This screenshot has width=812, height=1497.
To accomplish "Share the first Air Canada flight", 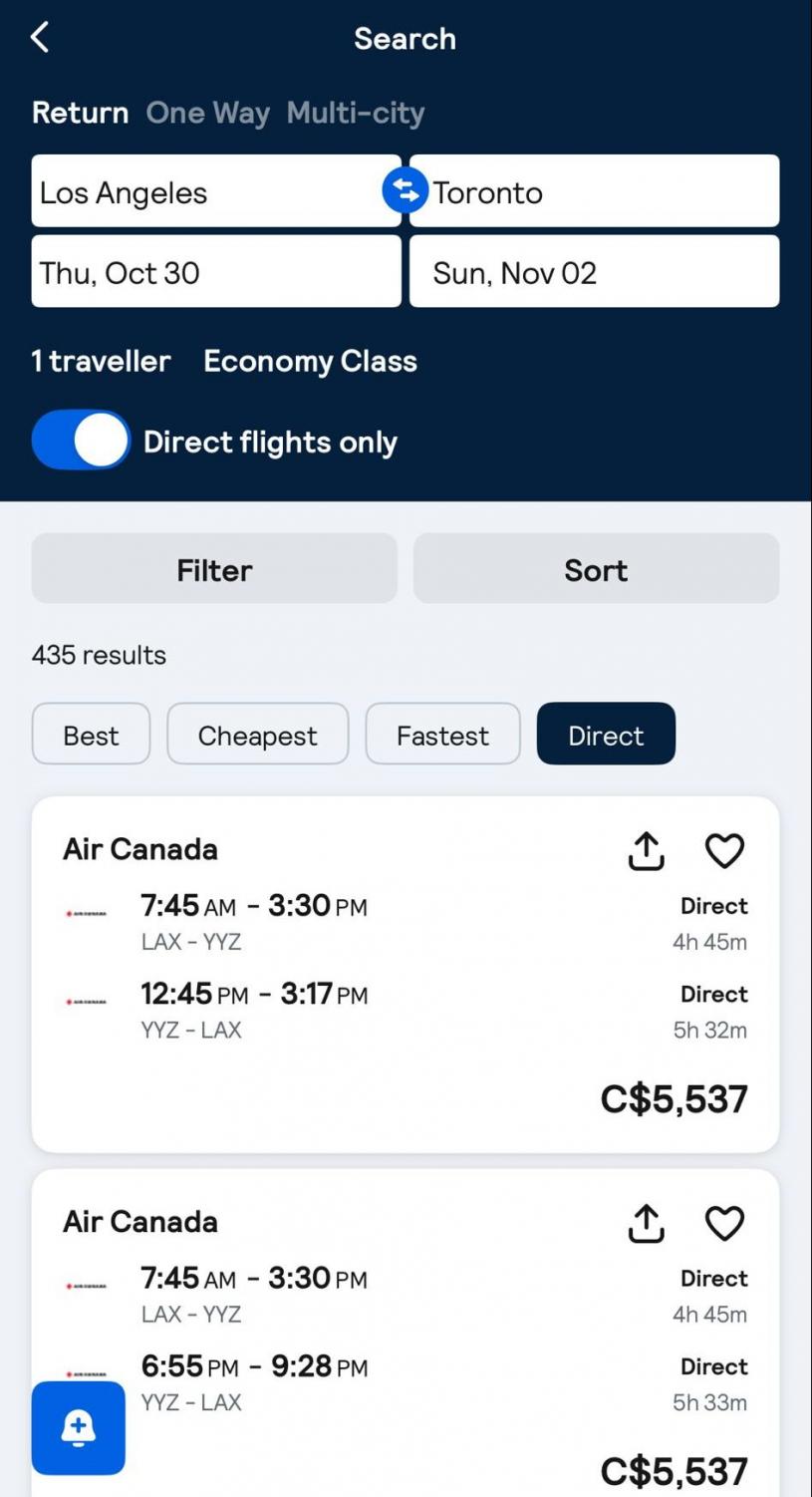I will (647, 851).
